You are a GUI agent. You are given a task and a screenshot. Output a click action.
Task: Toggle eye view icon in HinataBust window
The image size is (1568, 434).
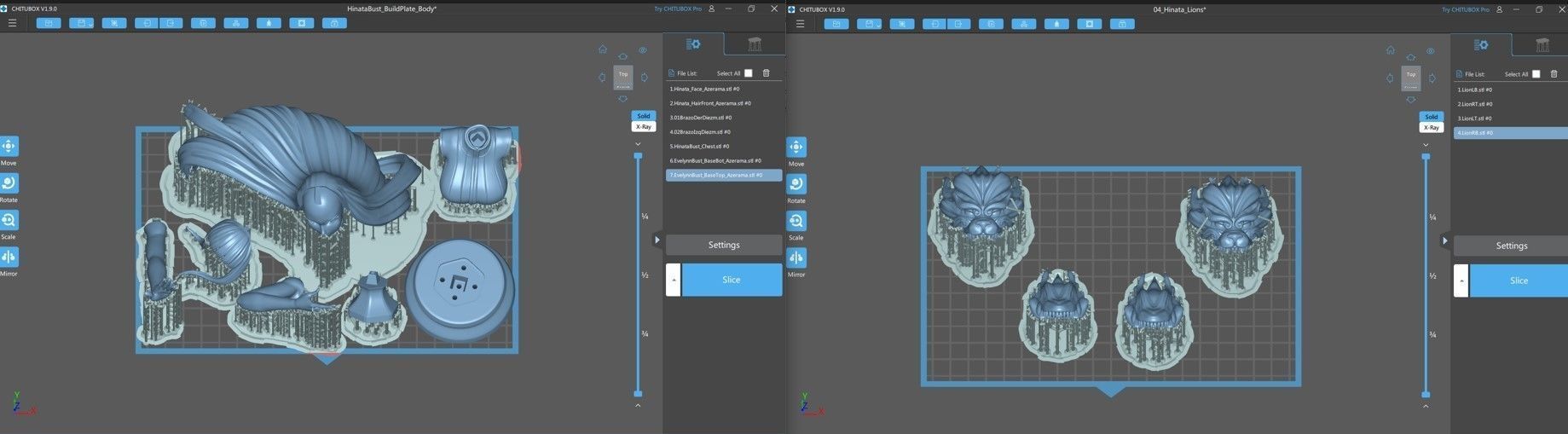pos(643,50)
